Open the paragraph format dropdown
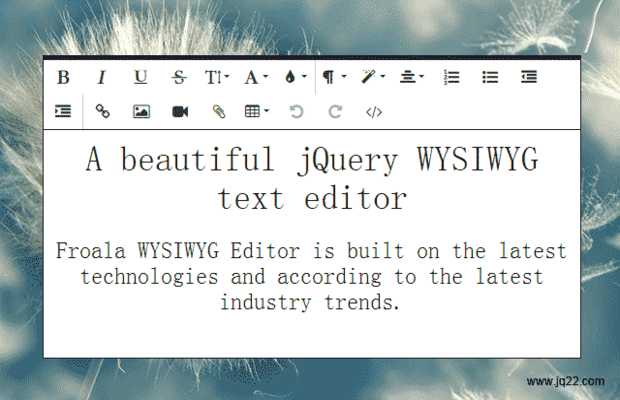620x400 pixels. (334, 77)
